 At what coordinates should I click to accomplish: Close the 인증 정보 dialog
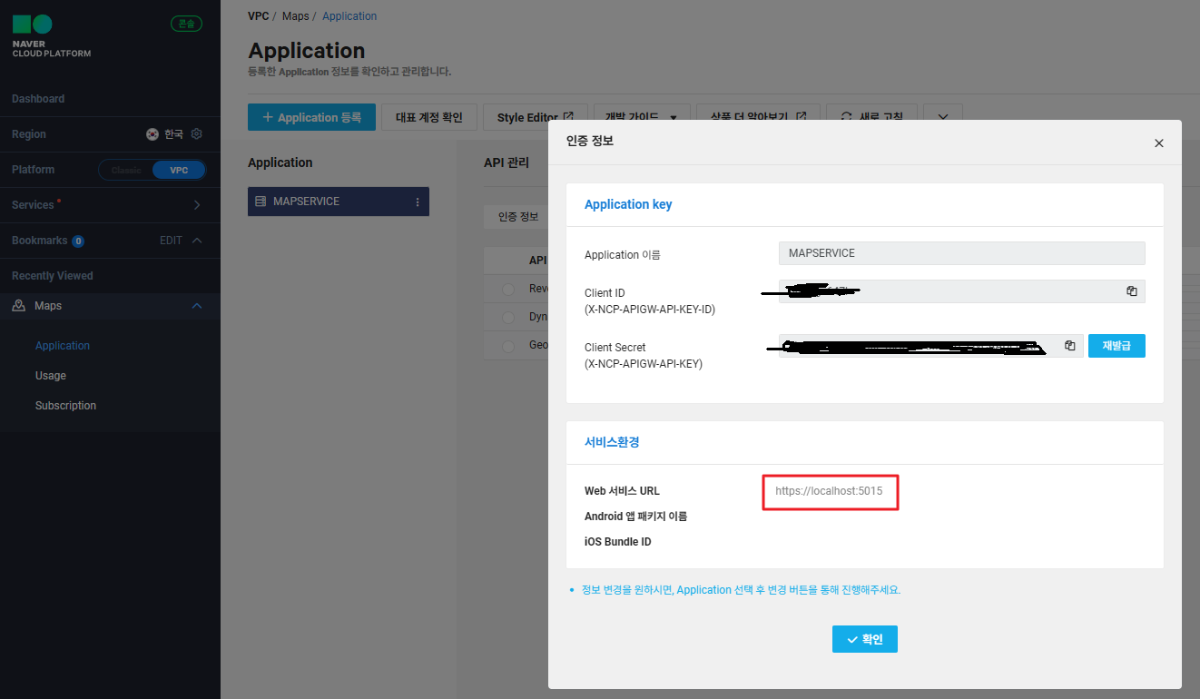pyautogui.click(x=1159, y=143)
